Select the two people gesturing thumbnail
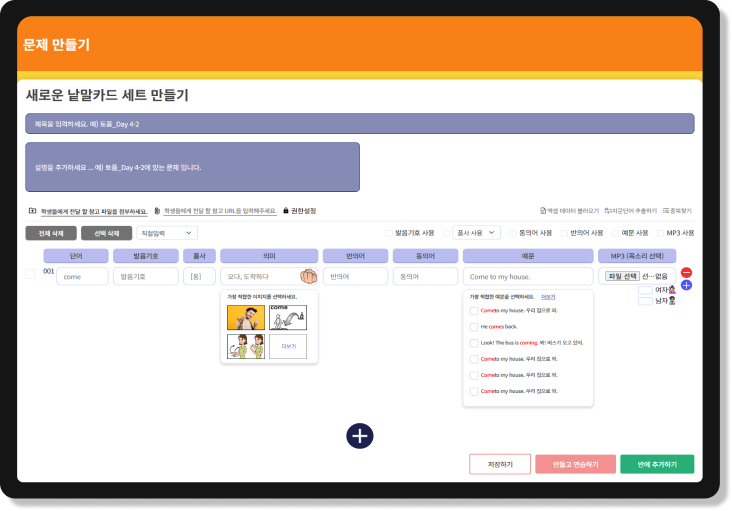The image size is (732, 511). pos(246,346)
